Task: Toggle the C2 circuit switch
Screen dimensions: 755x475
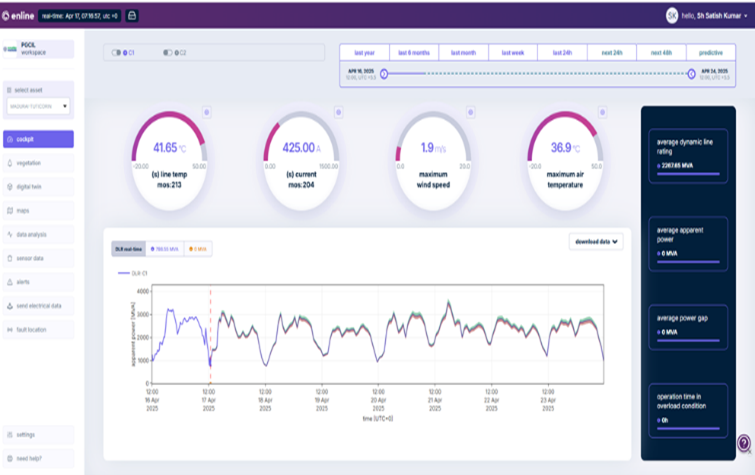Action: 167,52
